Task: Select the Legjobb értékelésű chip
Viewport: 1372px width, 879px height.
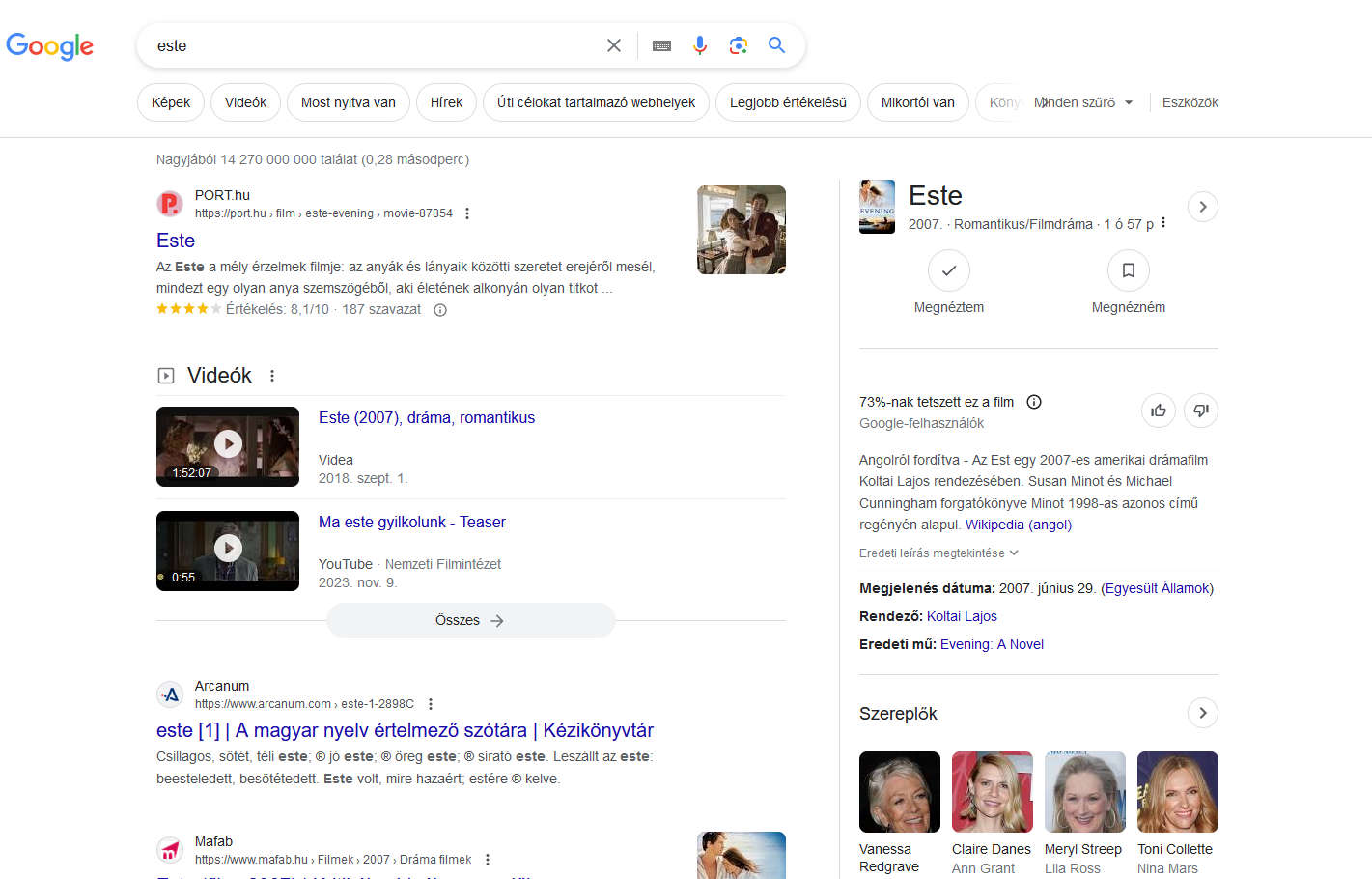Action: pyautogui.click(x=788, y=102)
